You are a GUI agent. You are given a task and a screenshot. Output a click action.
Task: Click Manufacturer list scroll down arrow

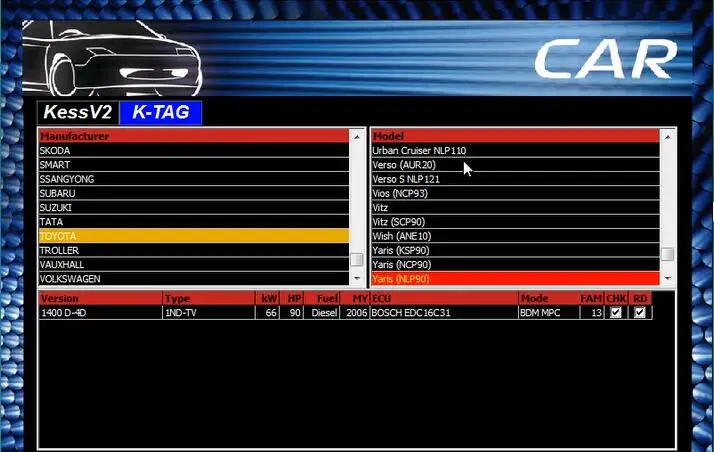pyautogui.click(x=357, y=278)
